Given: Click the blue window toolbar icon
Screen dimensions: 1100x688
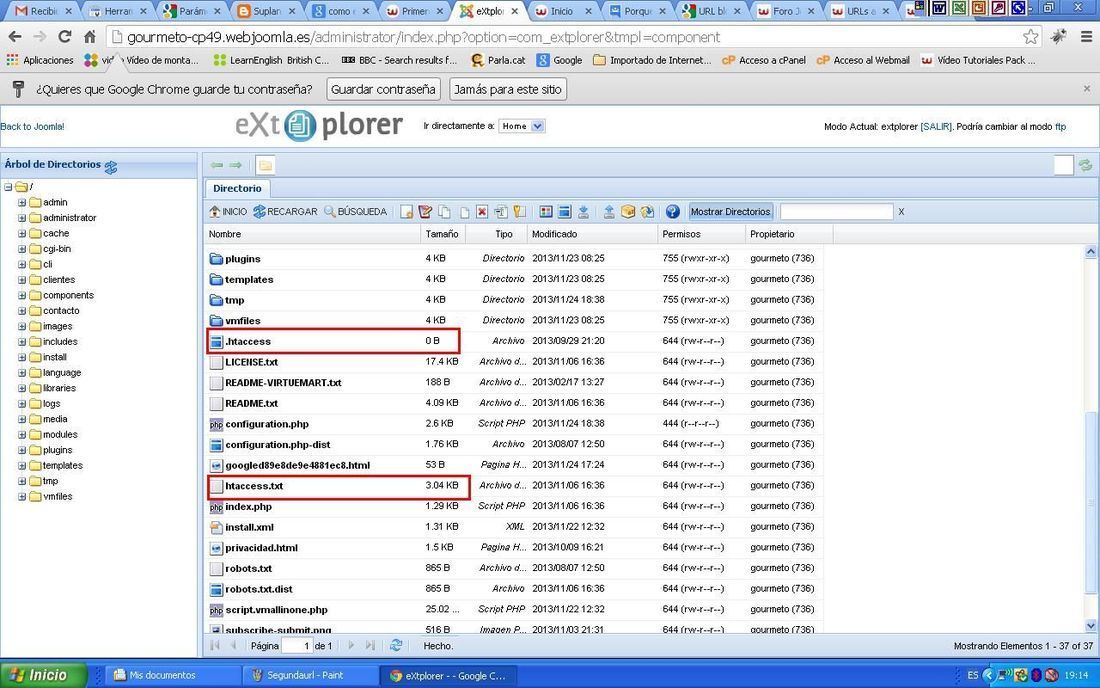Looking at the screenshot, I should pos(564,212).
